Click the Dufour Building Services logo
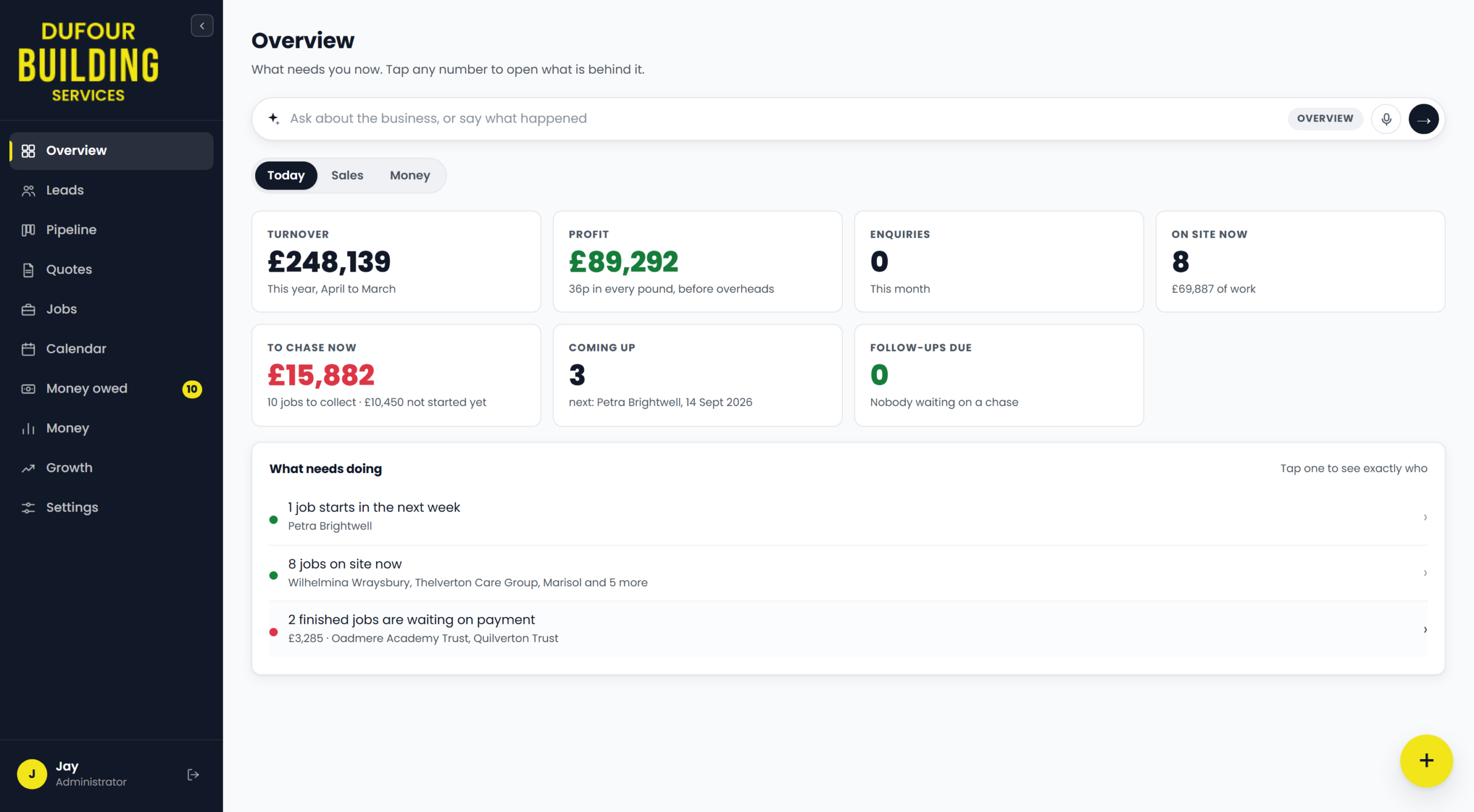This screenshot has height=812, width=1474. [89, 62]
